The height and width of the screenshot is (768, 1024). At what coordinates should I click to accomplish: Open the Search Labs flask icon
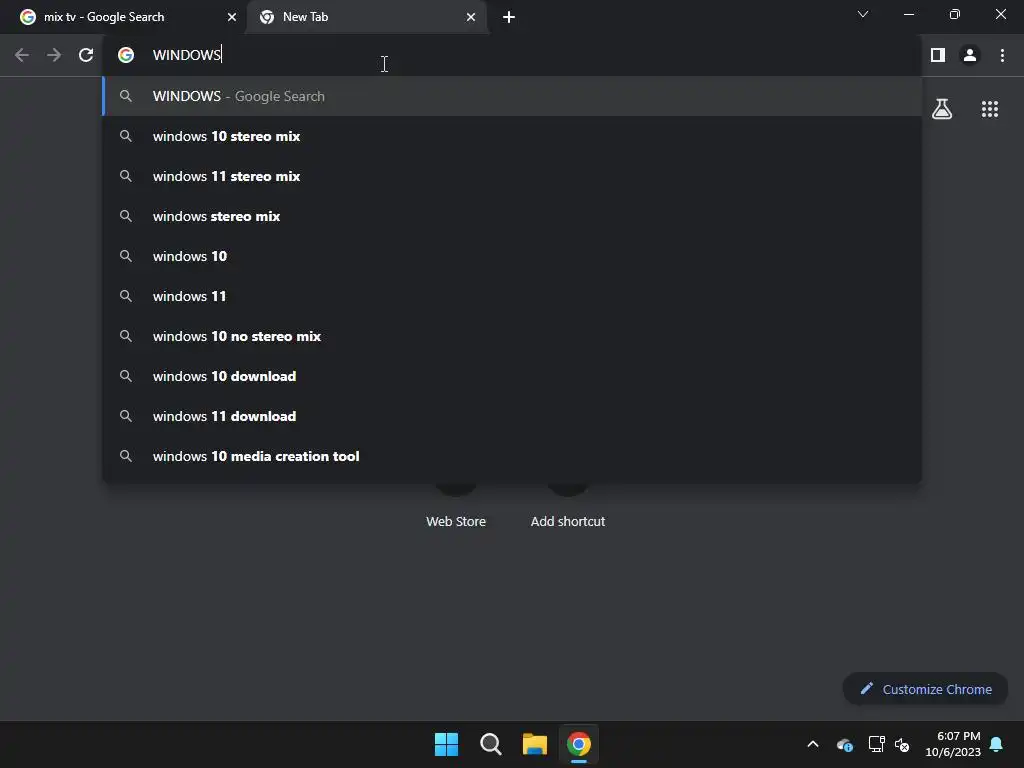pyautogui.click(x=942, y=109)
